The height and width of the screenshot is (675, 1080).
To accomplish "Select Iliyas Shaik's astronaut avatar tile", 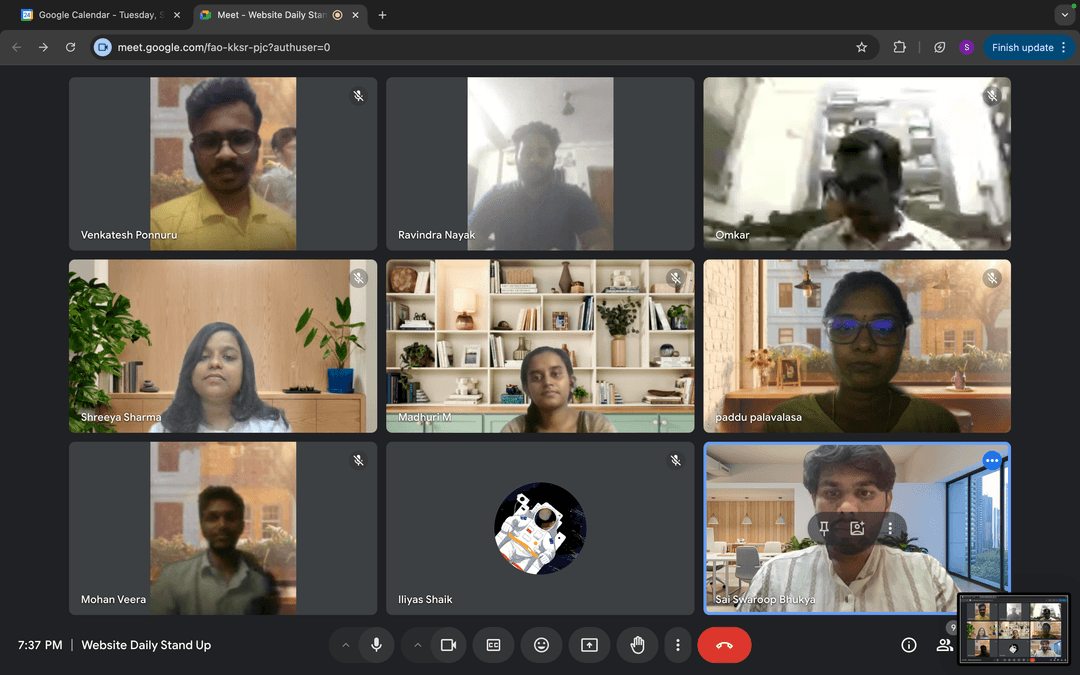I will 540,528.
